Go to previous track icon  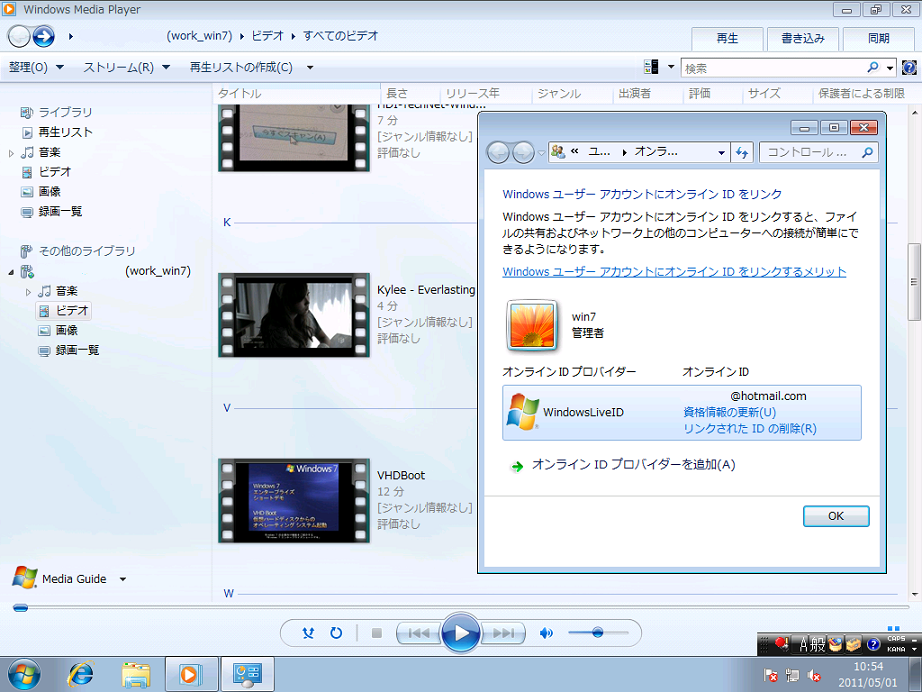click(418, 633)
